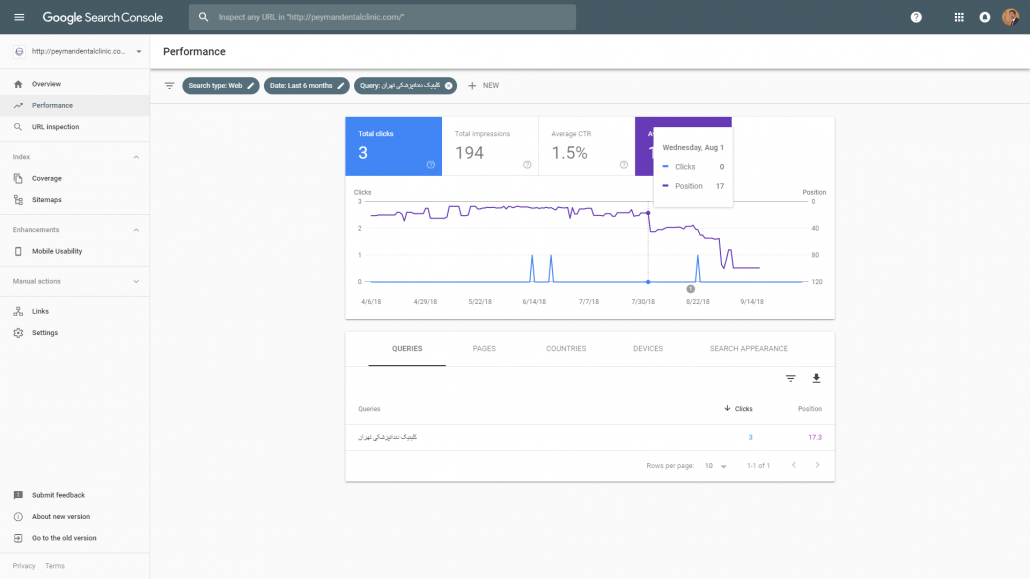Click the help question mark icon

click(916, 17)
